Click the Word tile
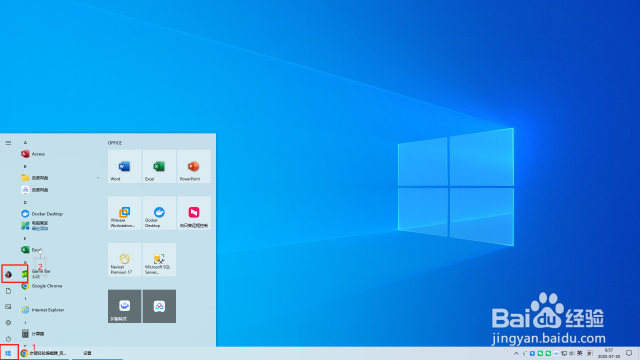Screen dimensions: 640x360 pos(124,167)
